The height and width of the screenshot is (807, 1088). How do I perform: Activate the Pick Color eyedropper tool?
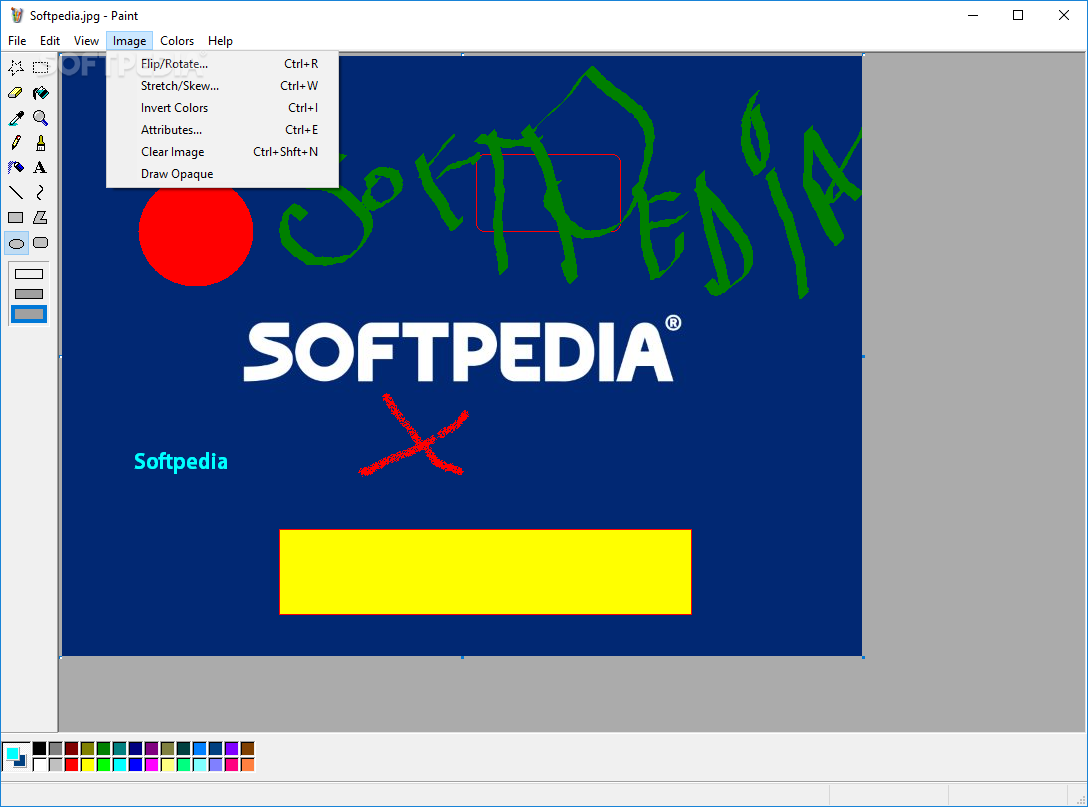tap(16, 117)
